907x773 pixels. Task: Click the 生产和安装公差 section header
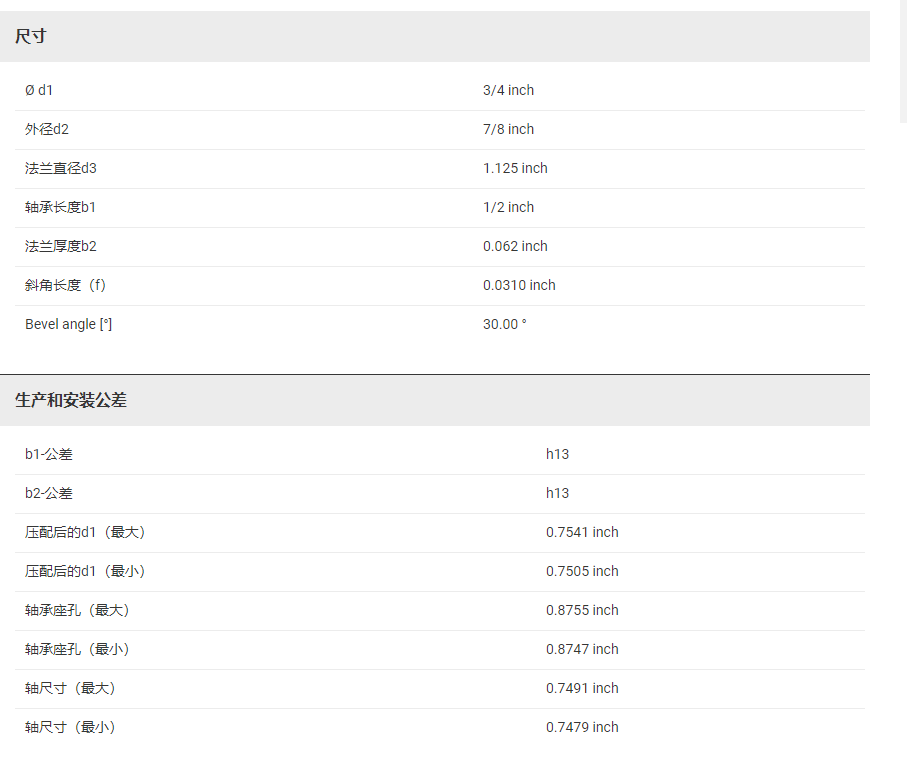[70, 401]
